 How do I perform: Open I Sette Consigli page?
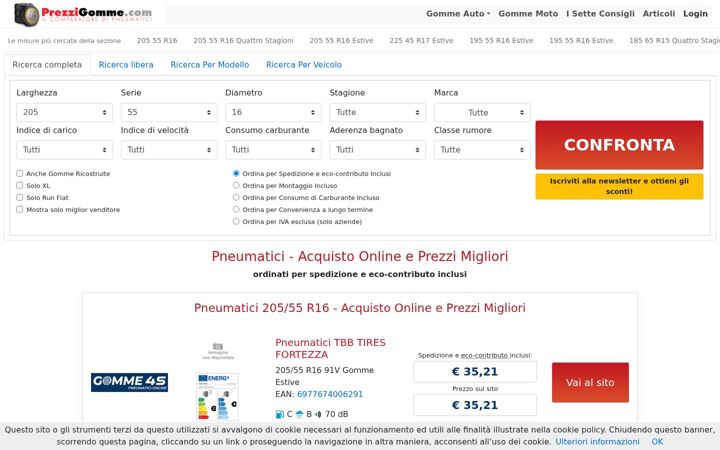click(600, 14)
